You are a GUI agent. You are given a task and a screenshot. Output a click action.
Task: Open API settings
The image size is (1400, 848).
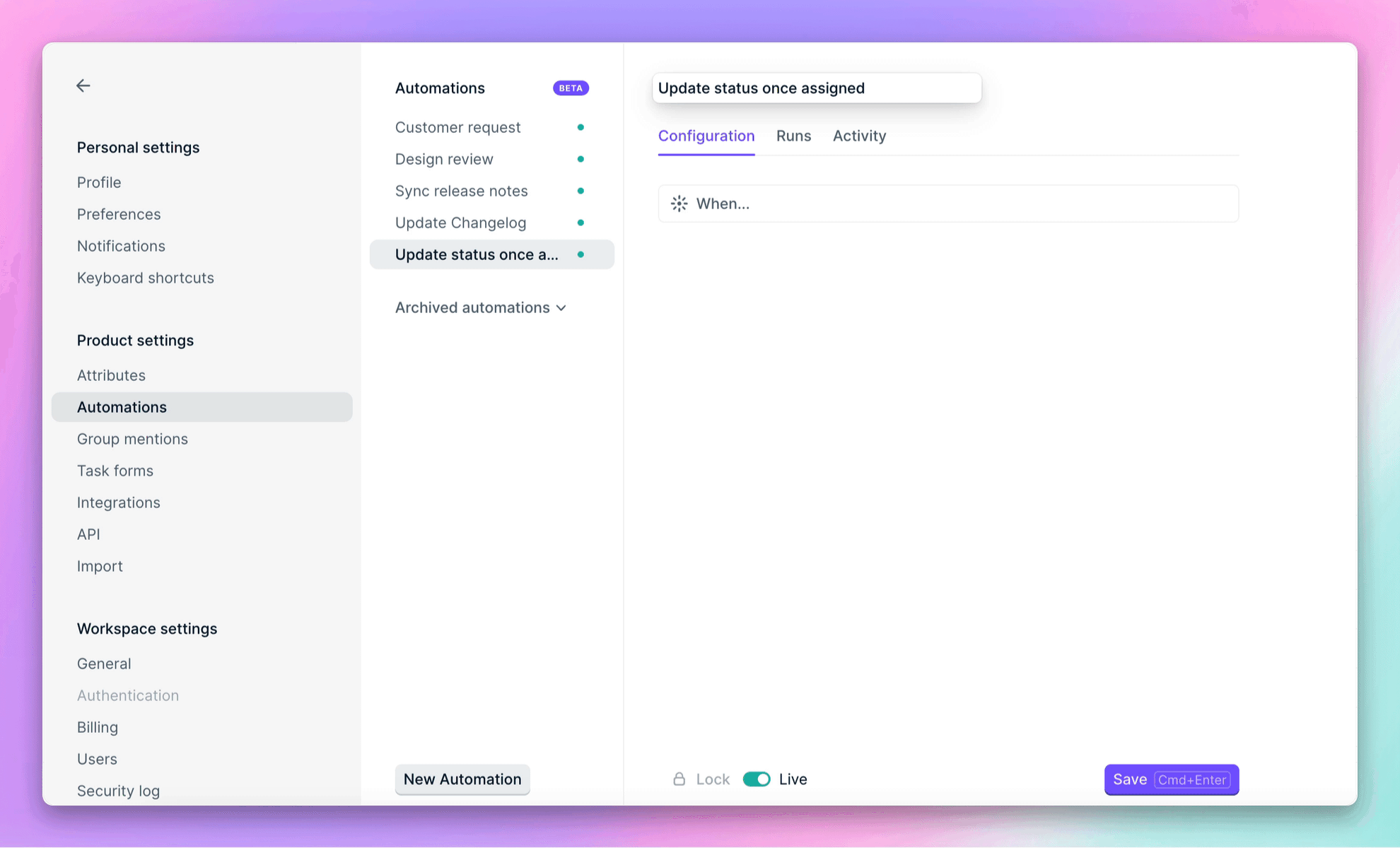point(88,534)
